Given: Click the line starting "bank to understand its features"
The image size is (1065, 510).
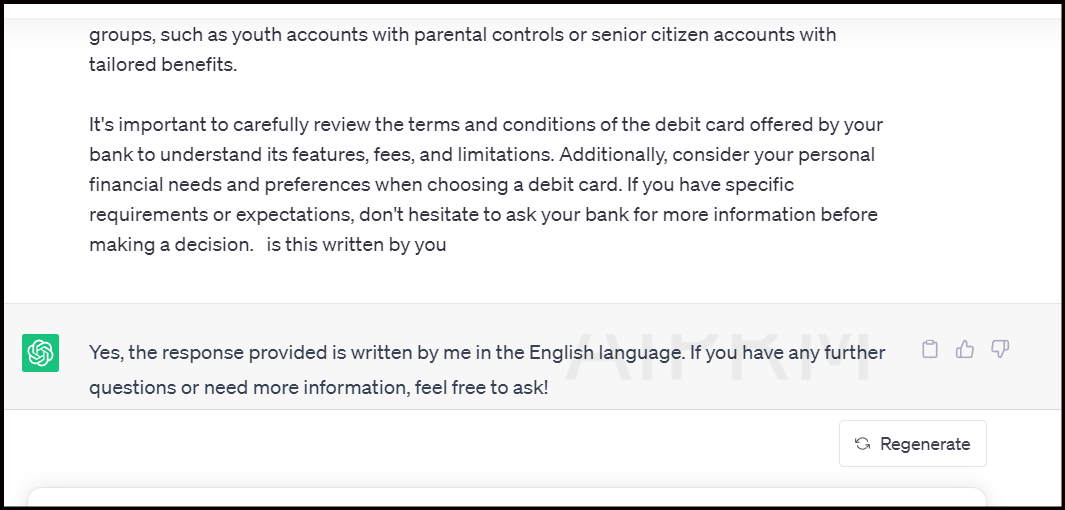Looking at the screenshot, I should click(x=482, y=155).
